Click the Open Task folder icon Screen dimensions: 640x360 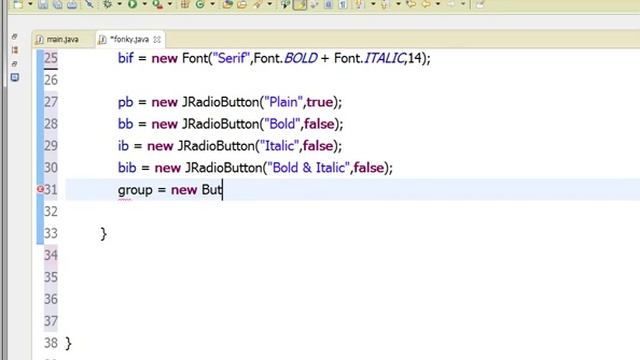coord(242,4)
